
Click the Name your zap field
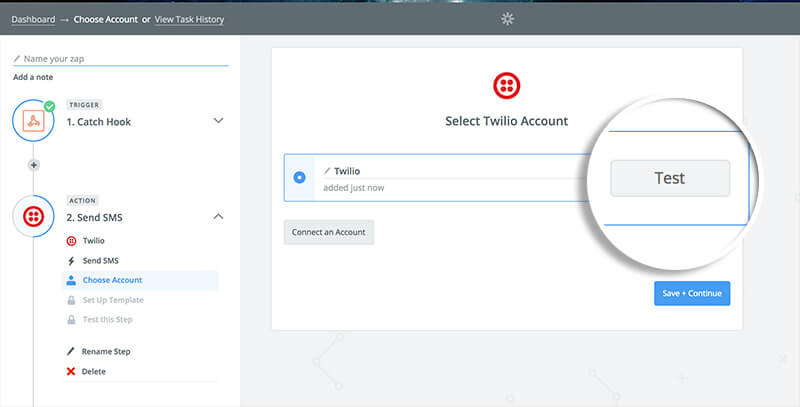(120, 59)
